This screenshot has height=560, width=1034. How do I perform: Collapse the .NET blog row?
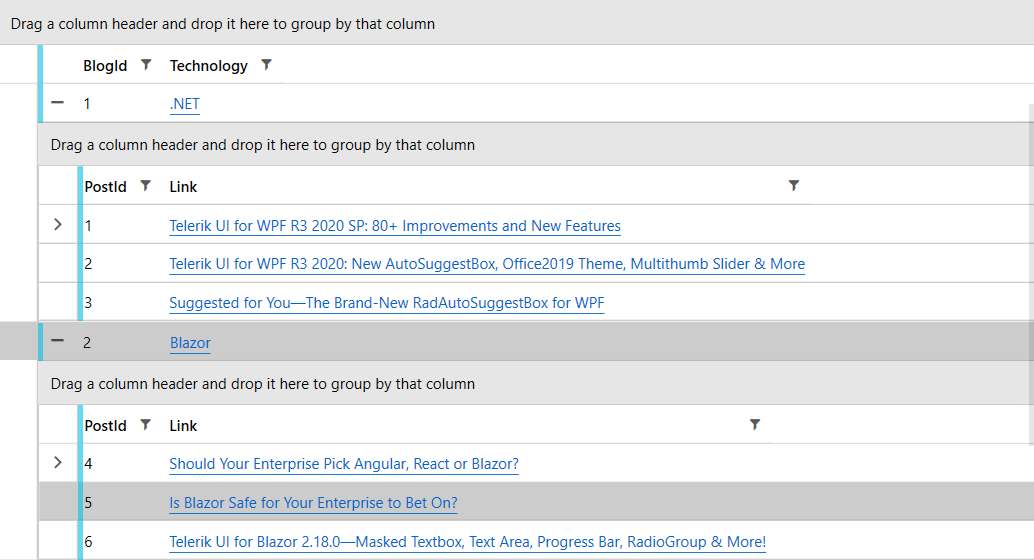pyautogui.click(x=58, y=103)
